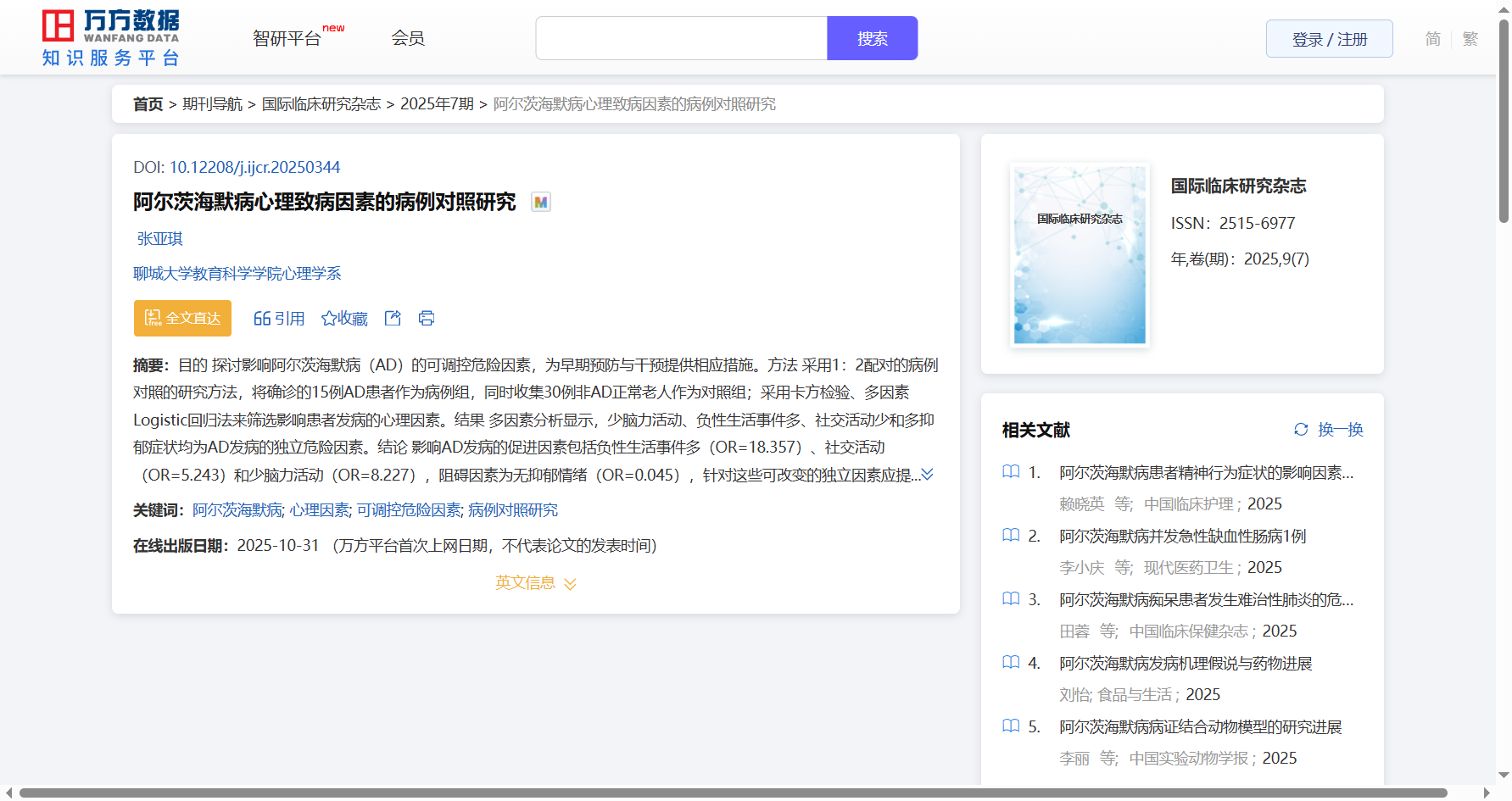Click book icon beside first related article

coord(1011,472)
